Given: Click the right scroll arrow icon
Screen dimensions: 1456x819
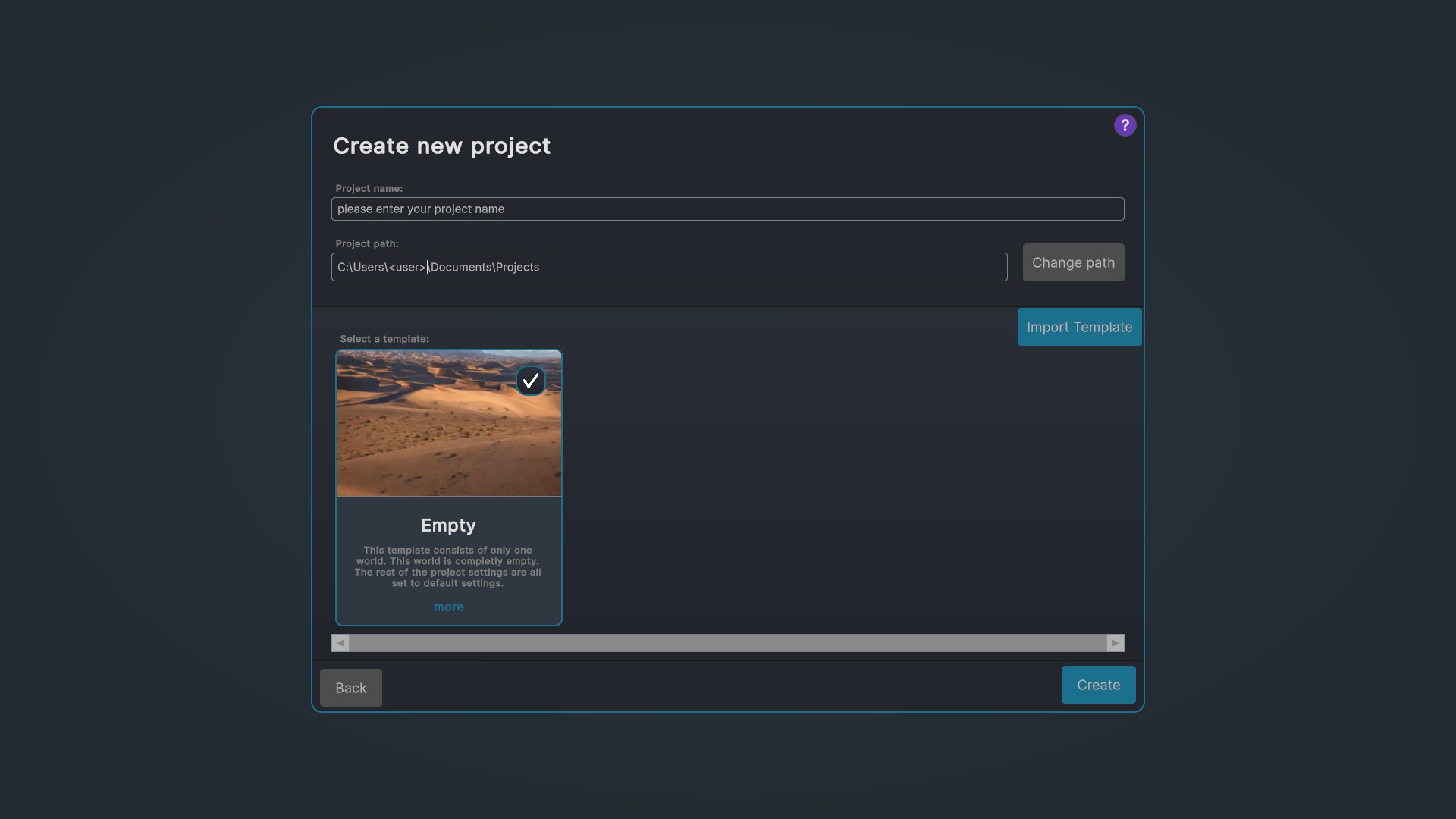Looking at the screenshot, I should (1115, 642).
